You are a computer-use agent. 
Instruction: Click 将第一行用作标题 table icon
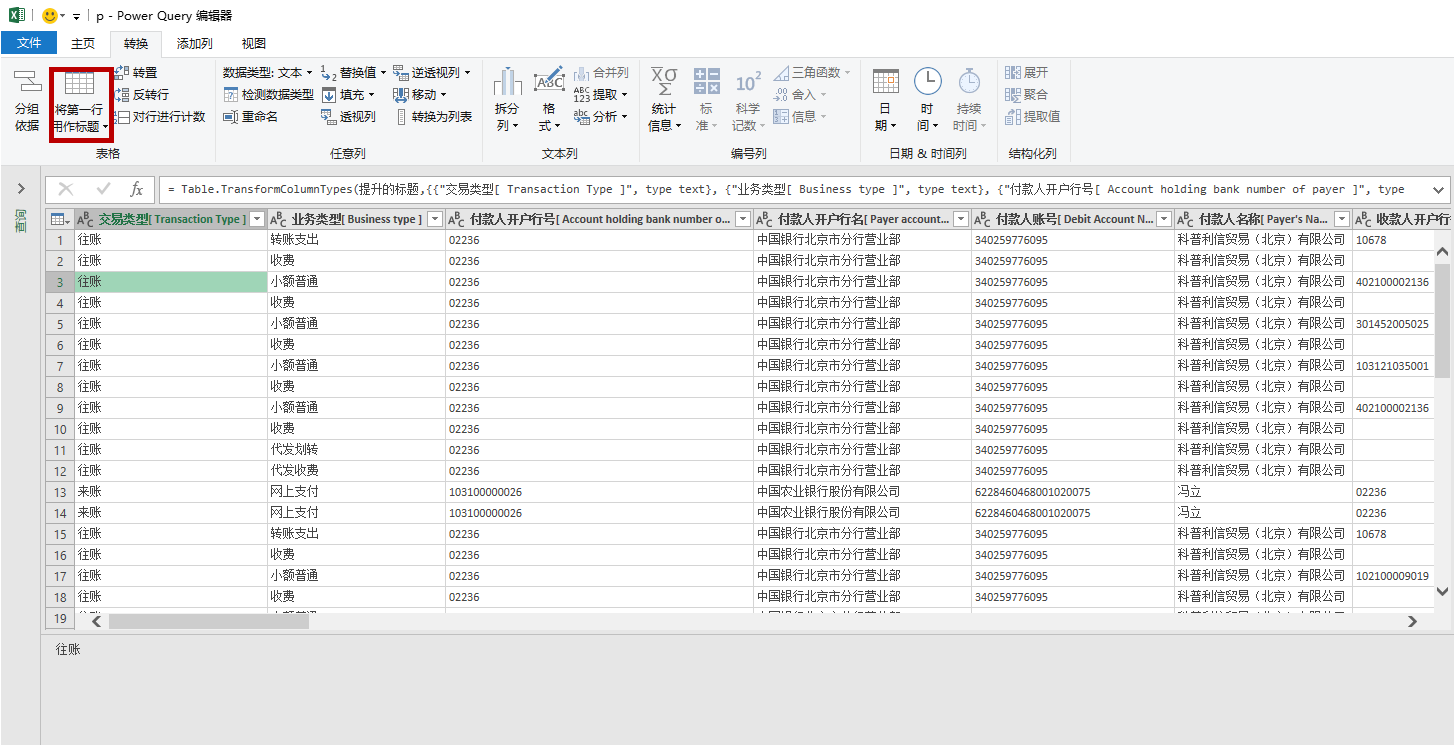click(80, 84)
